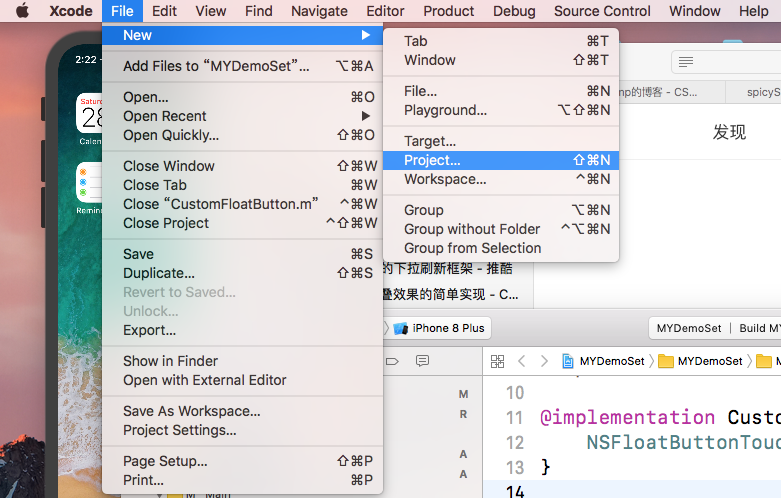Click MYDemoSet folder in jump bar
This screenshot has width=781, height=498.
pos(700,361)
